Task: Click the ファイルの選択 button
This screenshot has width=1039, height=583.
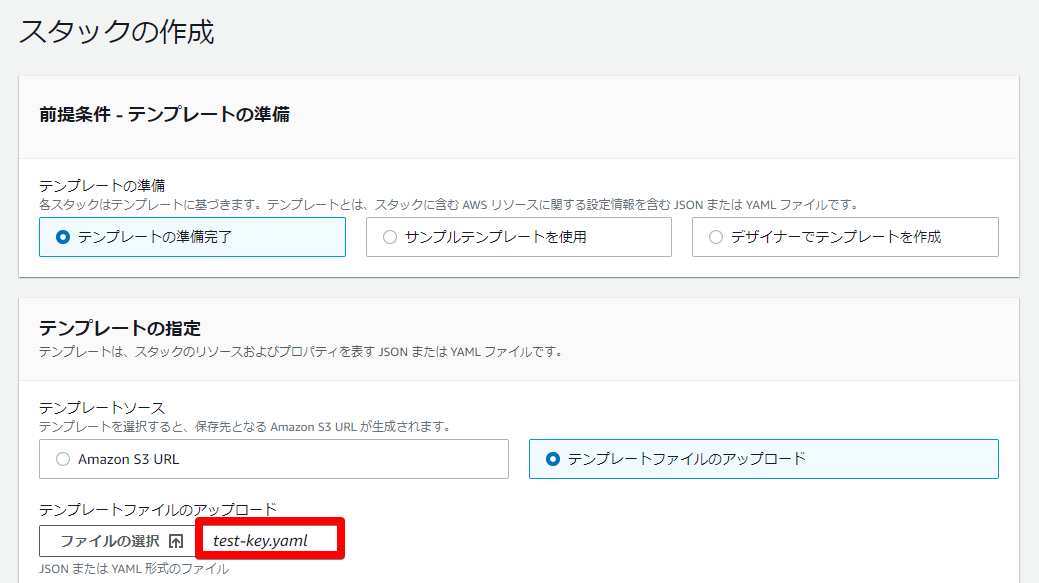Action: click(x=115, y=539)
